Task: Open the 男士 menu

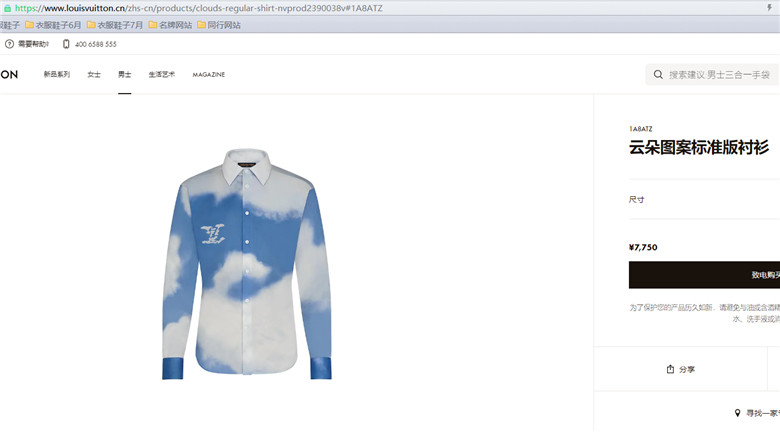Action: pyautogui.click(x=124, y=74)
